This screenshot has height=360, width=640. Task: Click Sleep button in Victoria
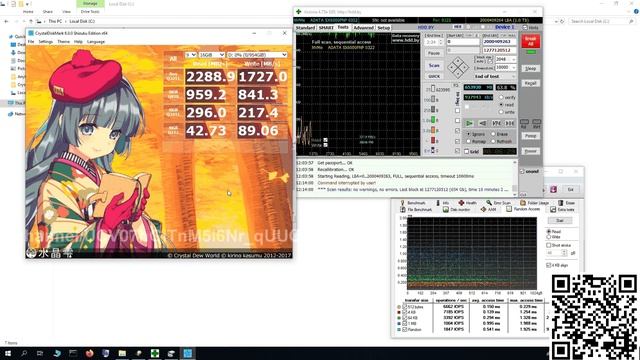pyautogui.click(x=531, y=69)
